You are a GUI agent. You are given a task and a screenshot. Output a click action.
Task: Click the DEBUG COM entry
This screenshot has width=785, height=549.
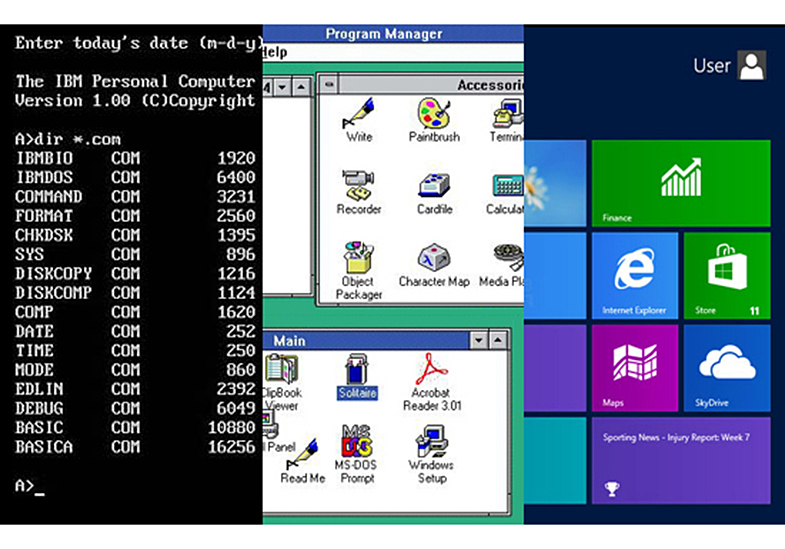tap(135, 408)
